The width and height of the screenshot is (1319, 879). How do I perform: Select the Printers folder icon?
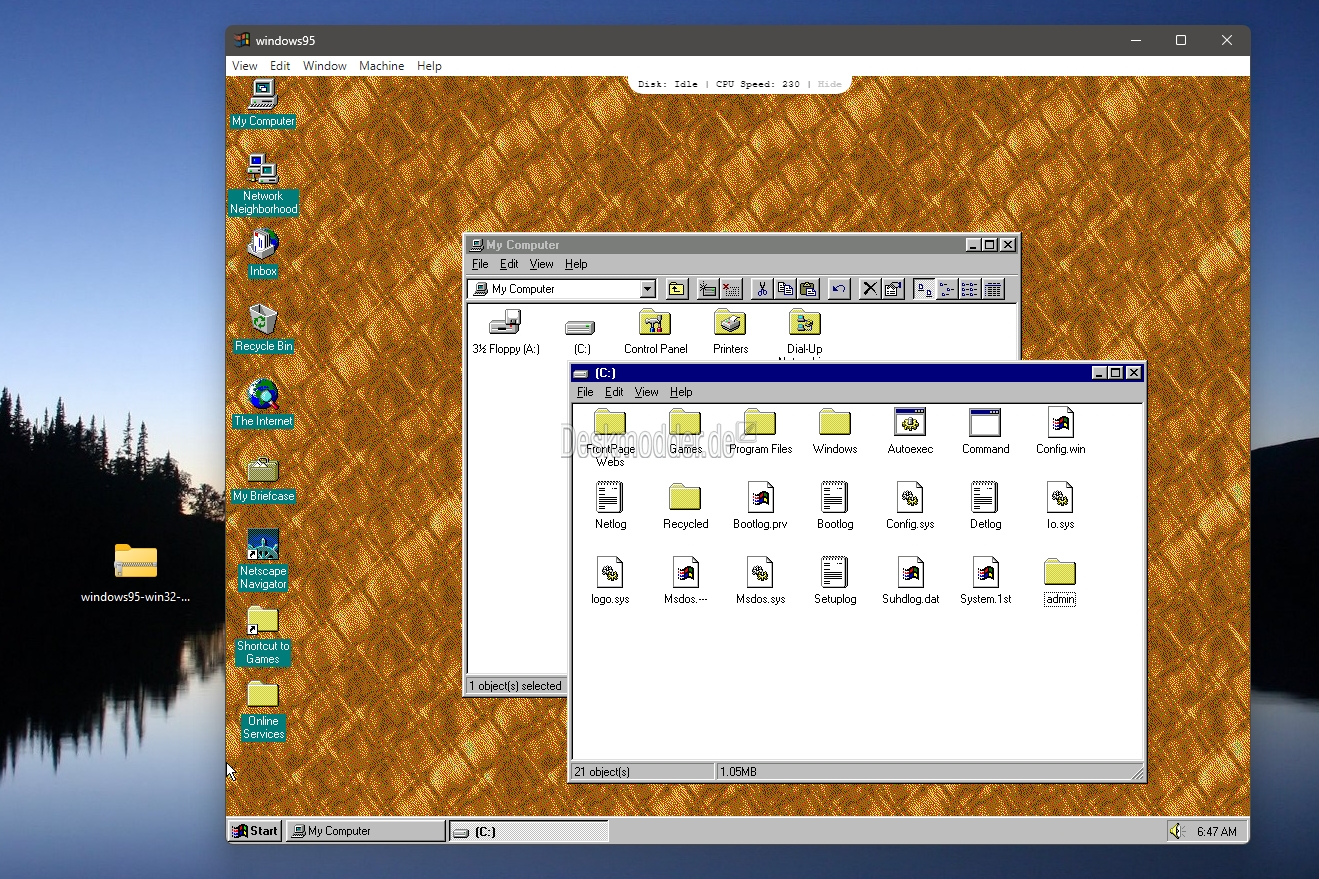(x=730, y=332)
